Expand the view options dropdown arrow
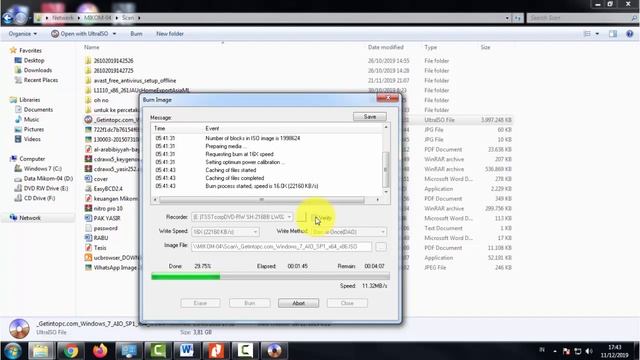640x360 pixels. [597, 34]
